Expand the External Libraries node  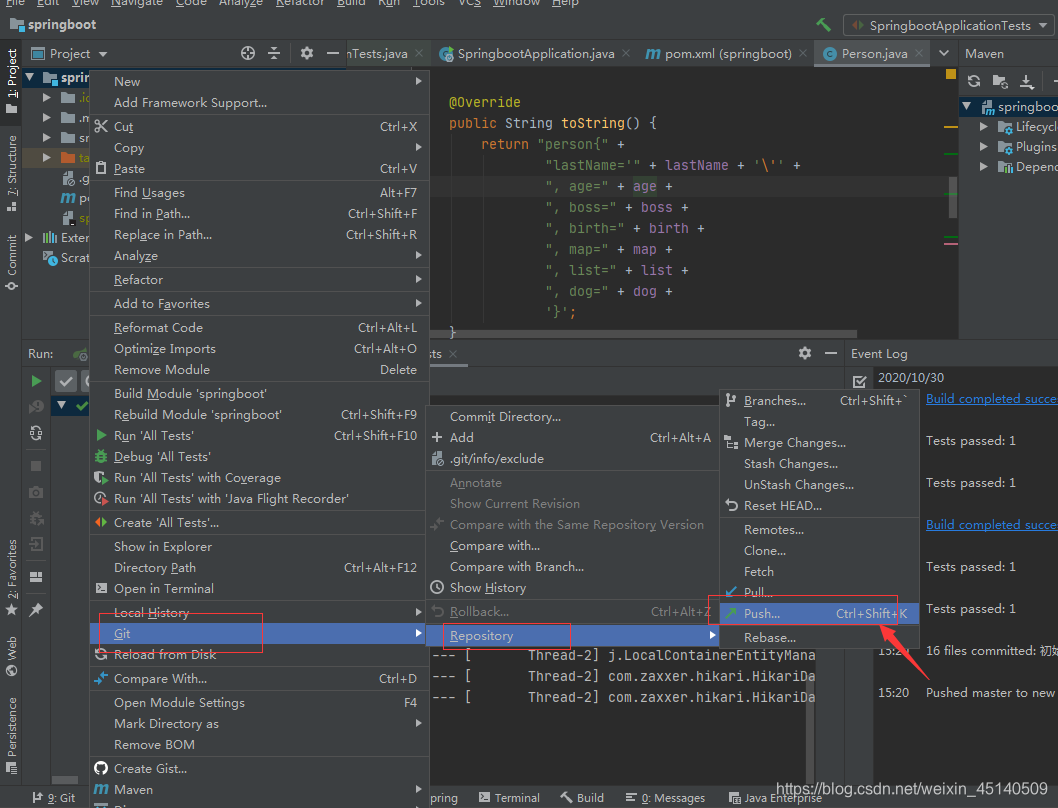coord(29,238)
